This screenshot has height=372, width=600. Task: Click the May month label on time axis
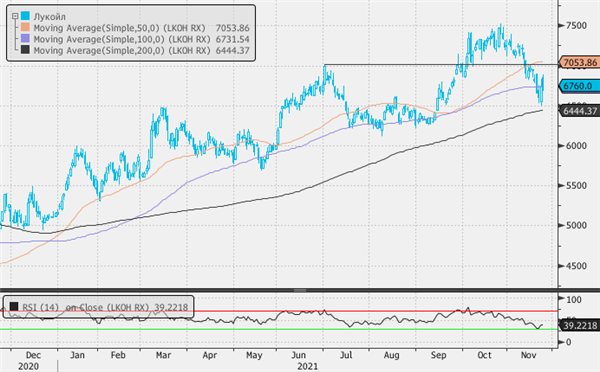pos(254,356)
